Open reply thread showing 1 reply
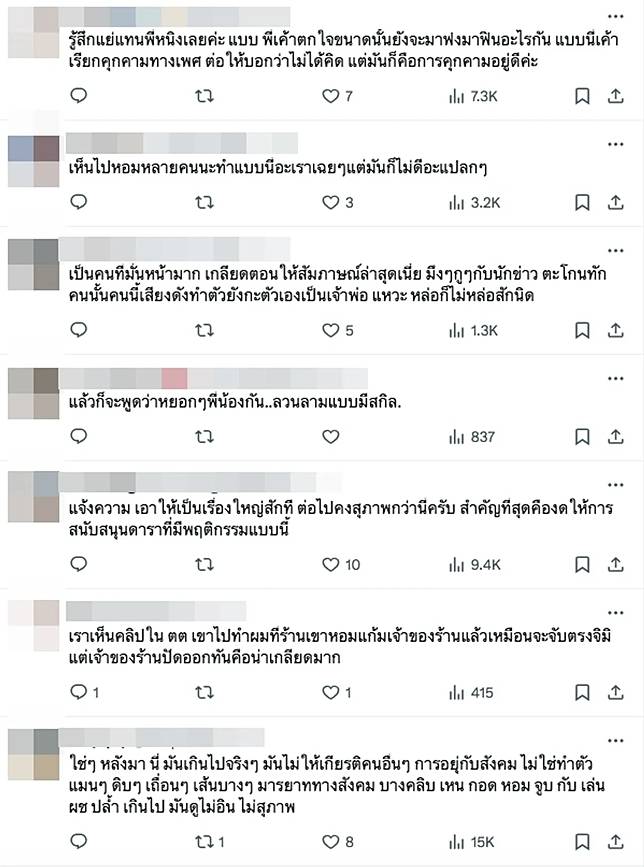 tap(85, 692)
